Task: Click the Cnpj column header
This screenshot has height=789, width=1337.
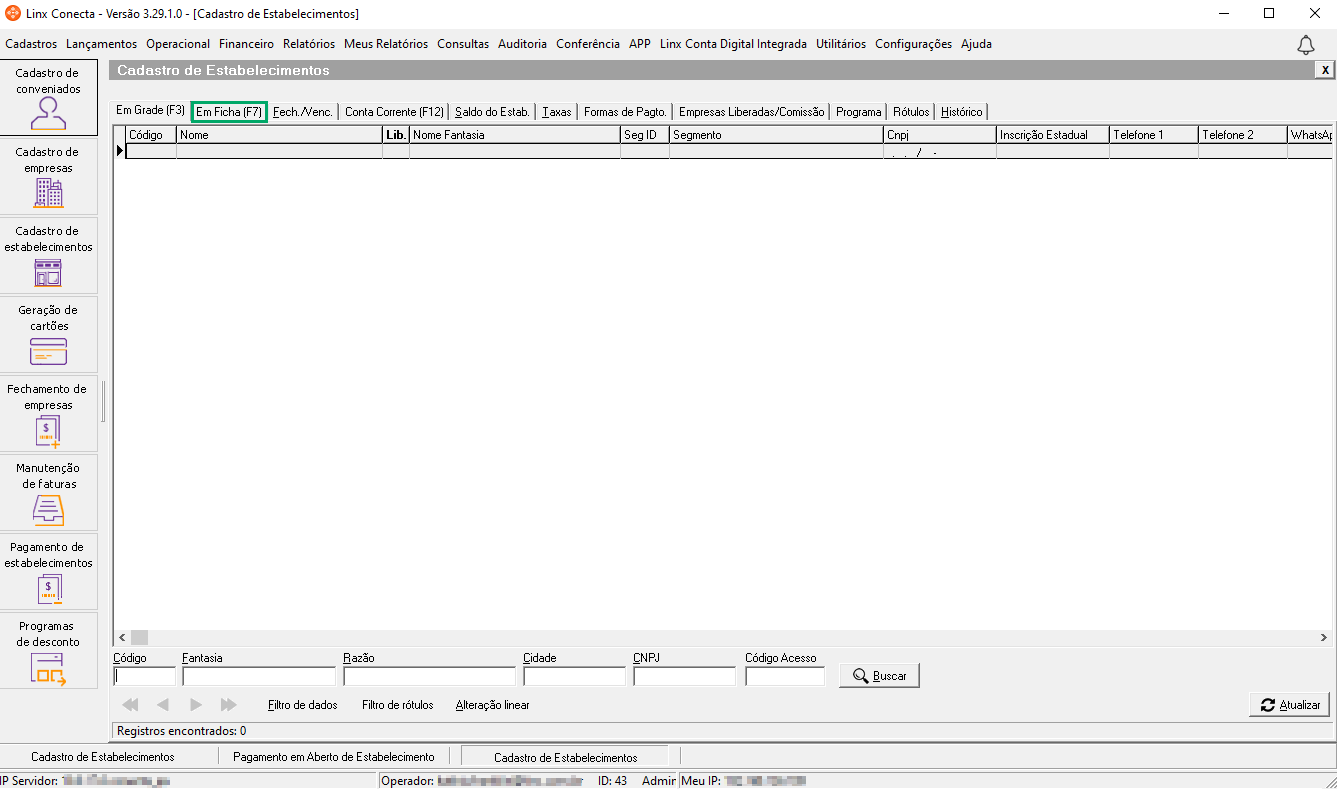Action: [940, 135]
